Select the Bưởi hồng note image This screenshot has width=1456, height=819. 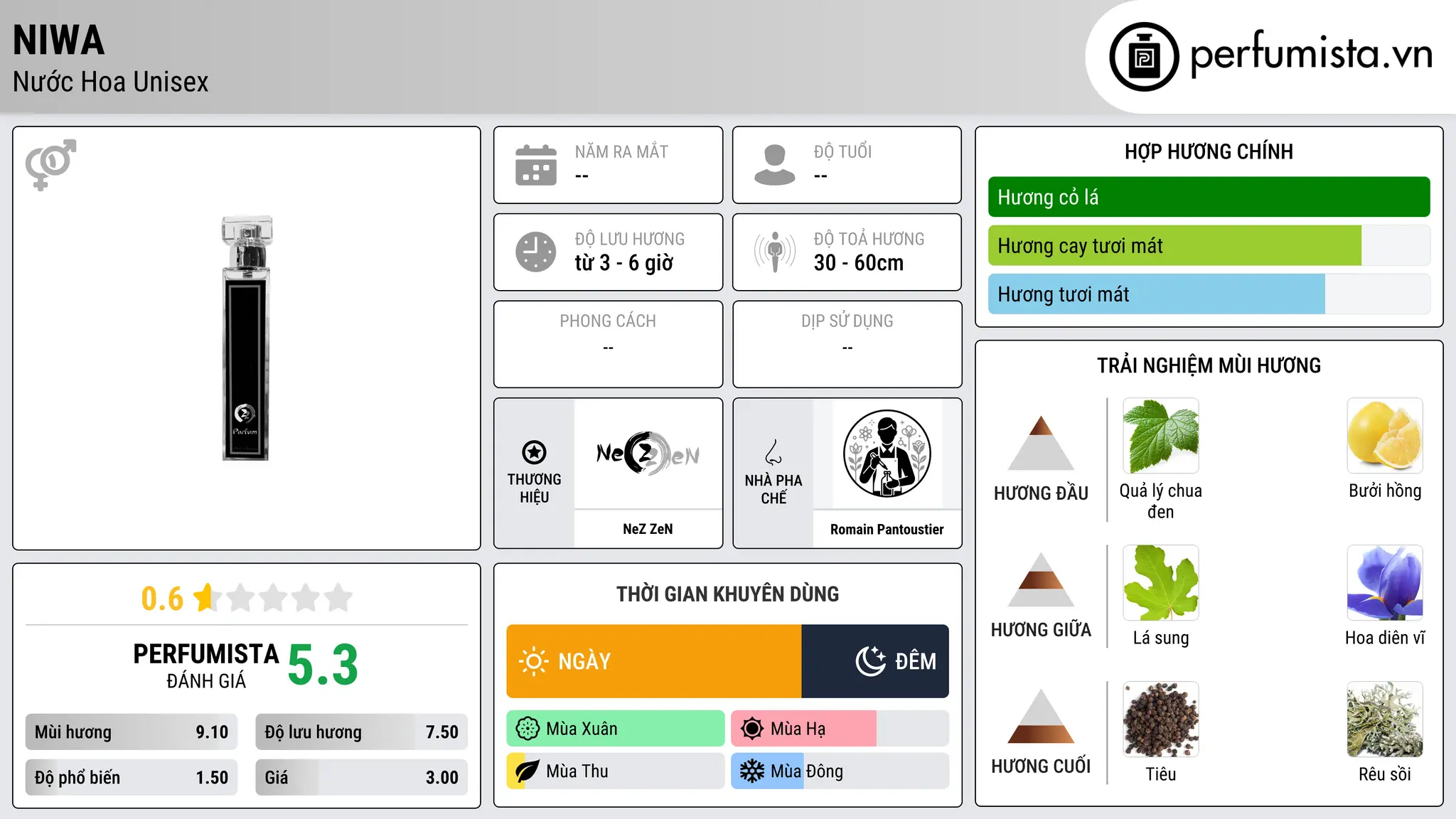1385,436
